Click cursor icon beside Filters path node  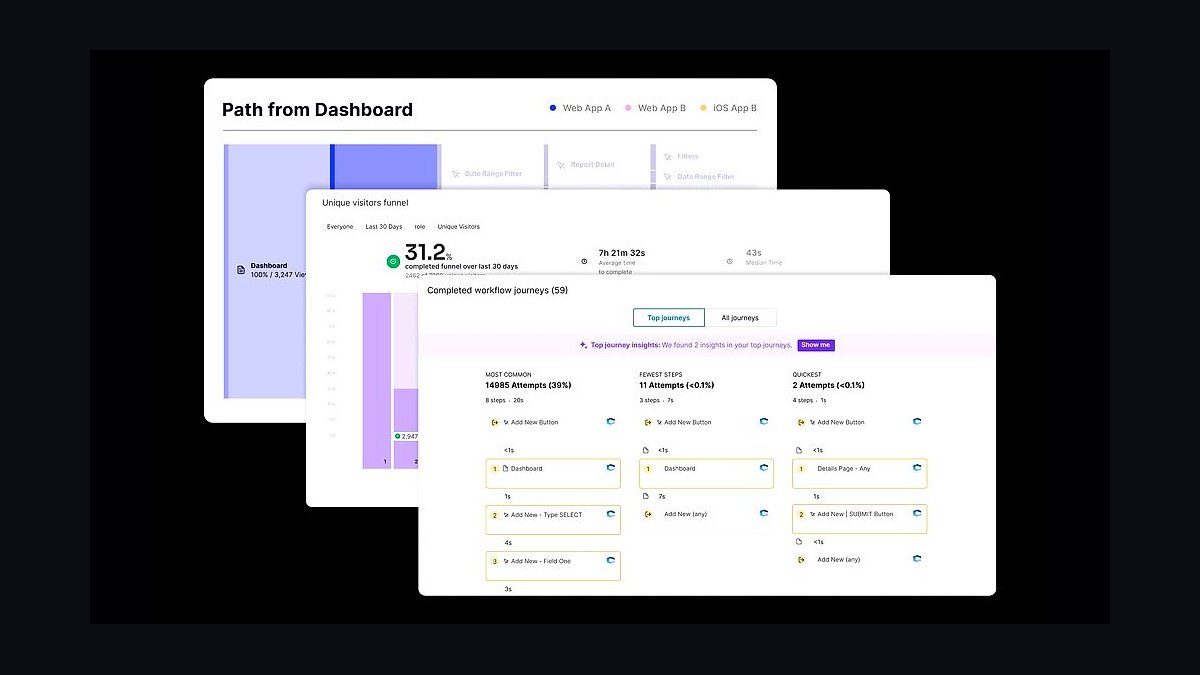[x=667, y=157]
